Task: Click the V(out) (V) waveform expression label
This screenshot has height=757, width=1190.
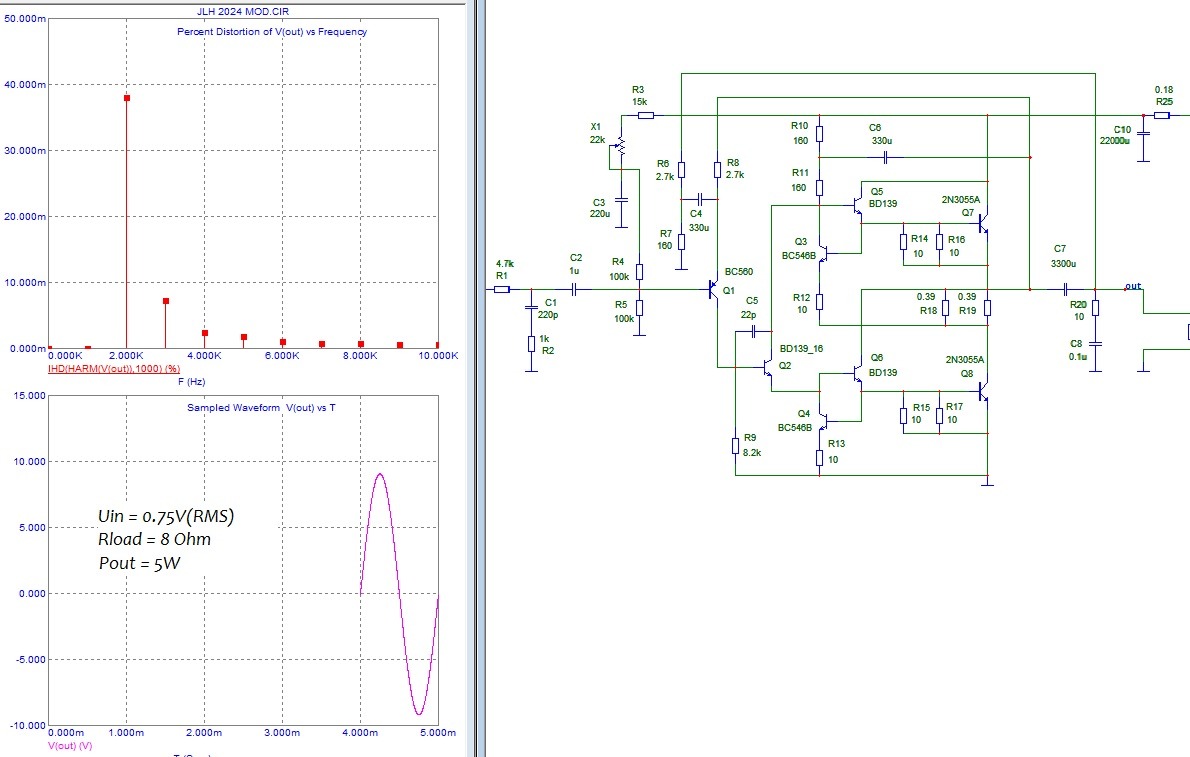Action: tap(70, 746)
